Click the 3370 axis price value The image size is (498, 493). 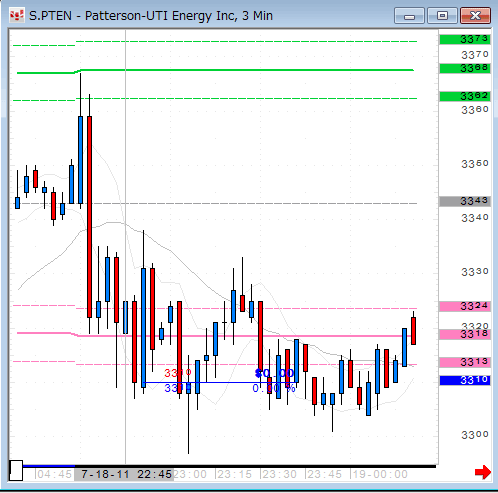pos(475,54)
